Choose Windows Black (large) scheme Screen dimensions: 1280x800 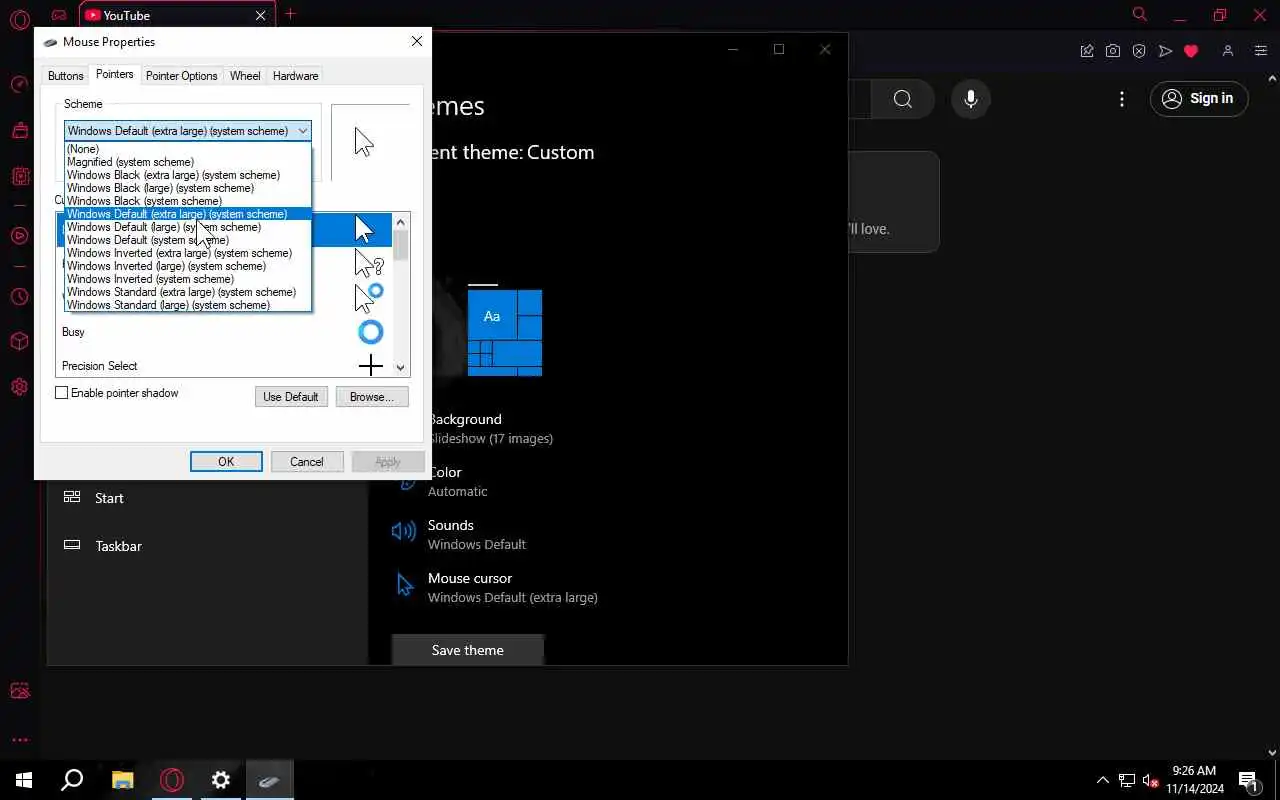[x=188, y=188]
